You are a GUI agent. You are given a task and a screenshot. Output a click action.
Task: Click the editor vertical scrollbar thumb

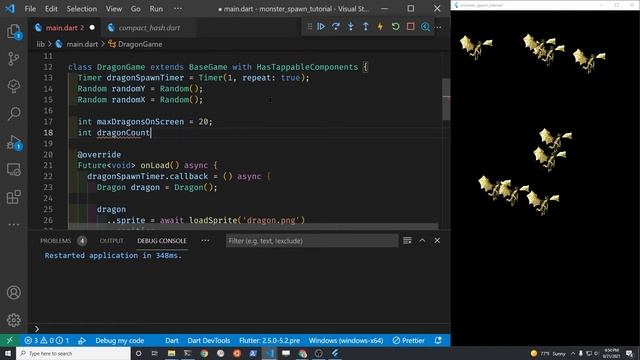(446, 99)
